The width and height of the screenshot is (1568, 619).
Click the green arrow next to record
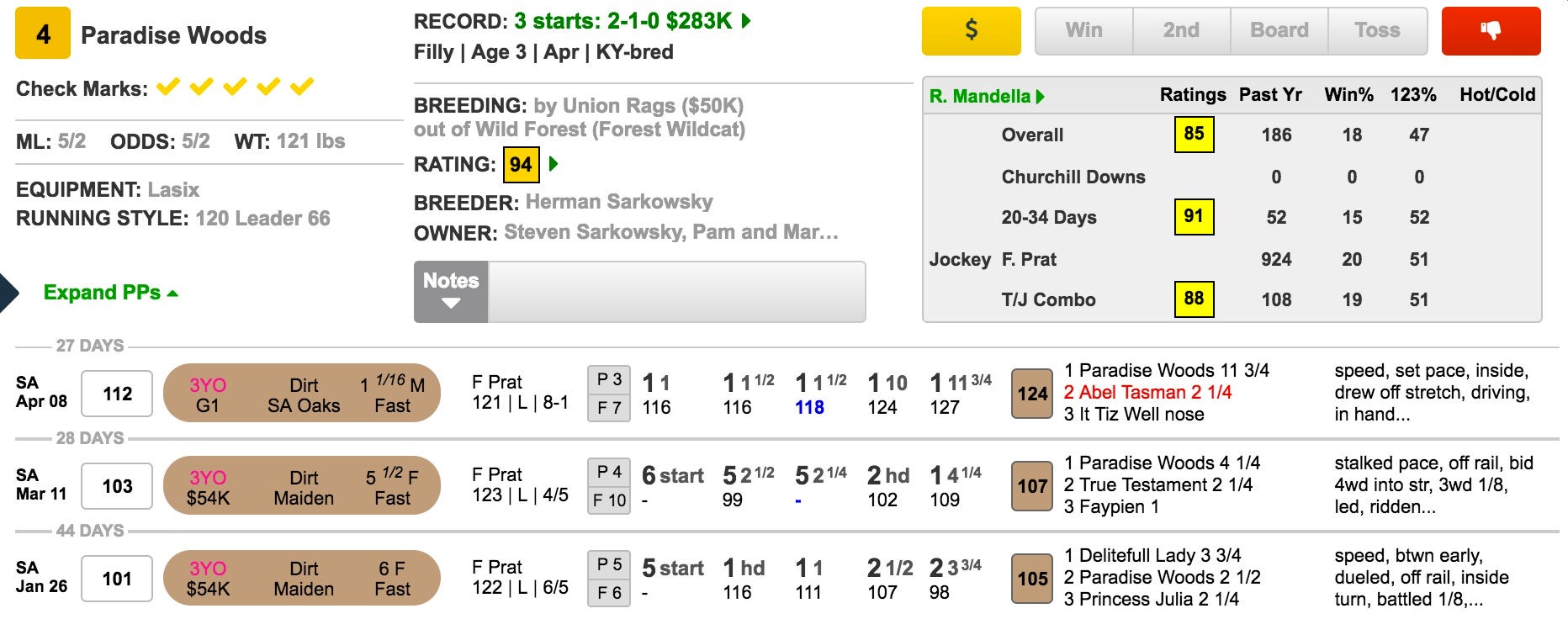[746, 22]
